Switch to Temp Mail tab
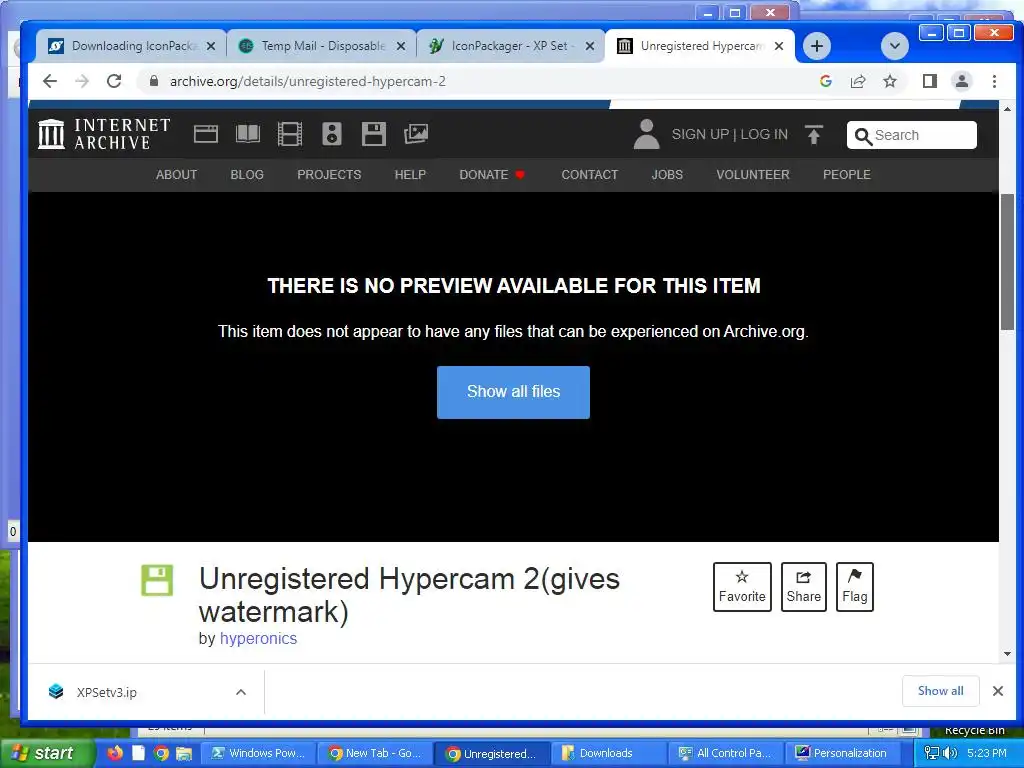The width and height of the screenshot is (1024, 768). (323, 46)
